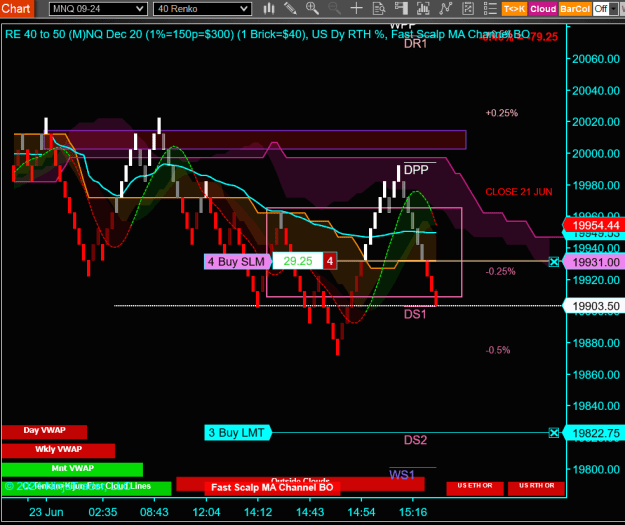Open the chart properties list icon
Viewport: 625px width, 525px height.
pyautogui.click(x=490, y=8)
